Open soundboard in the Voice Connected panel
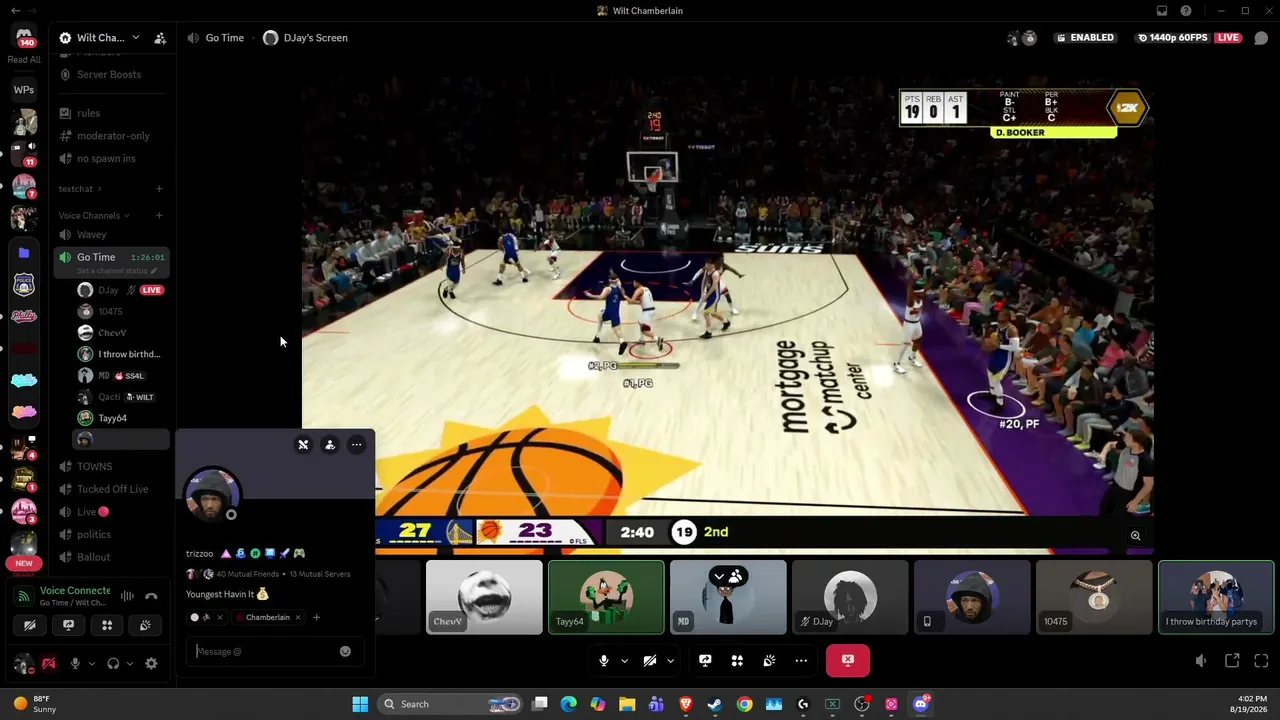This screenshot has width=1280, height=720. pos(145,625)
